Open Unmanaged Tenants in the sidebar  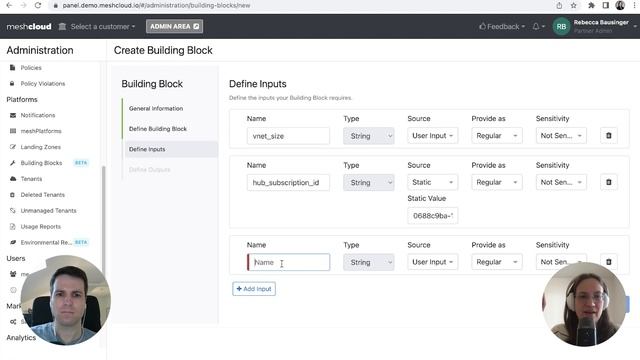[x=48, y=211]
